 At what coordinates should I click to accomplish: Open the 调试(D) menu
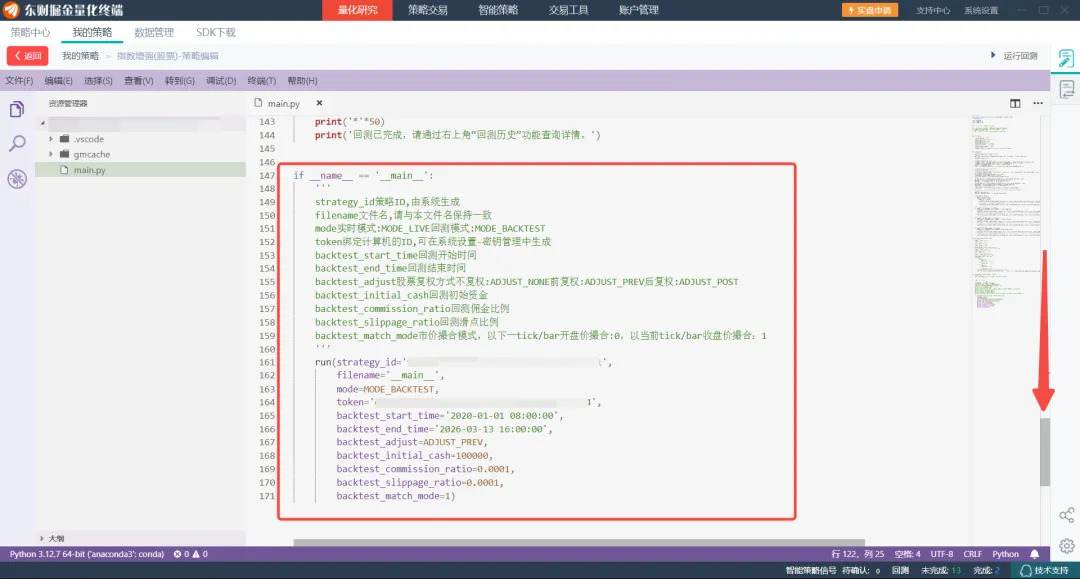point(221,81)
